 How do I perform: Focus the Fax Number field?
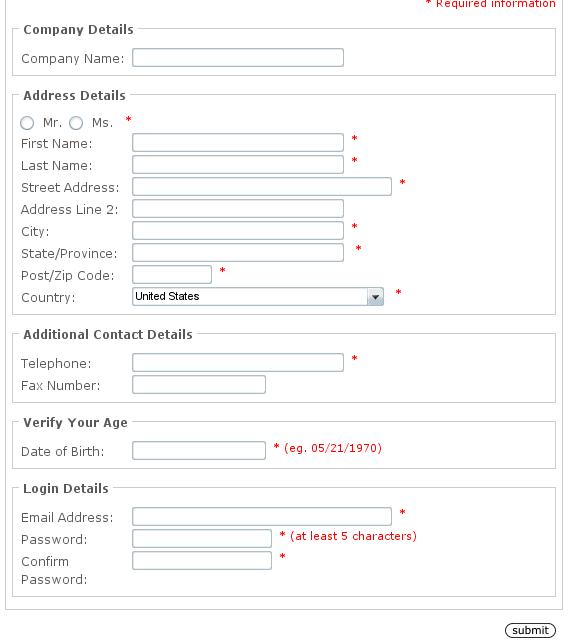point(199,385)
